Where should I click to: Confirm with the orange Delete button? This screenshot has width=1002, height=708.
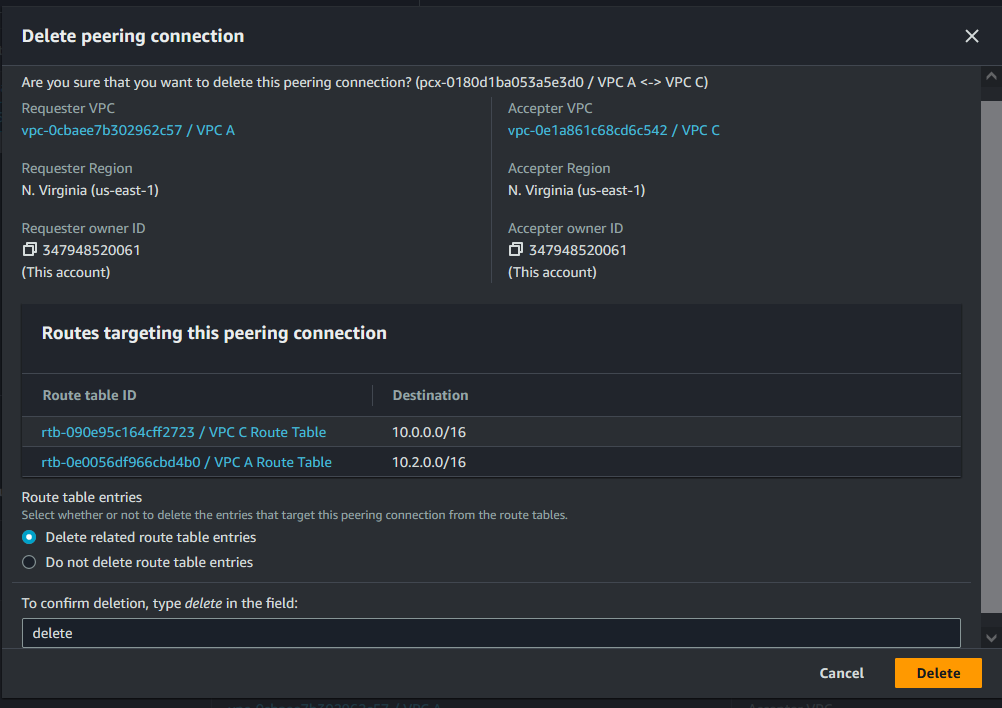coord(937,673)
